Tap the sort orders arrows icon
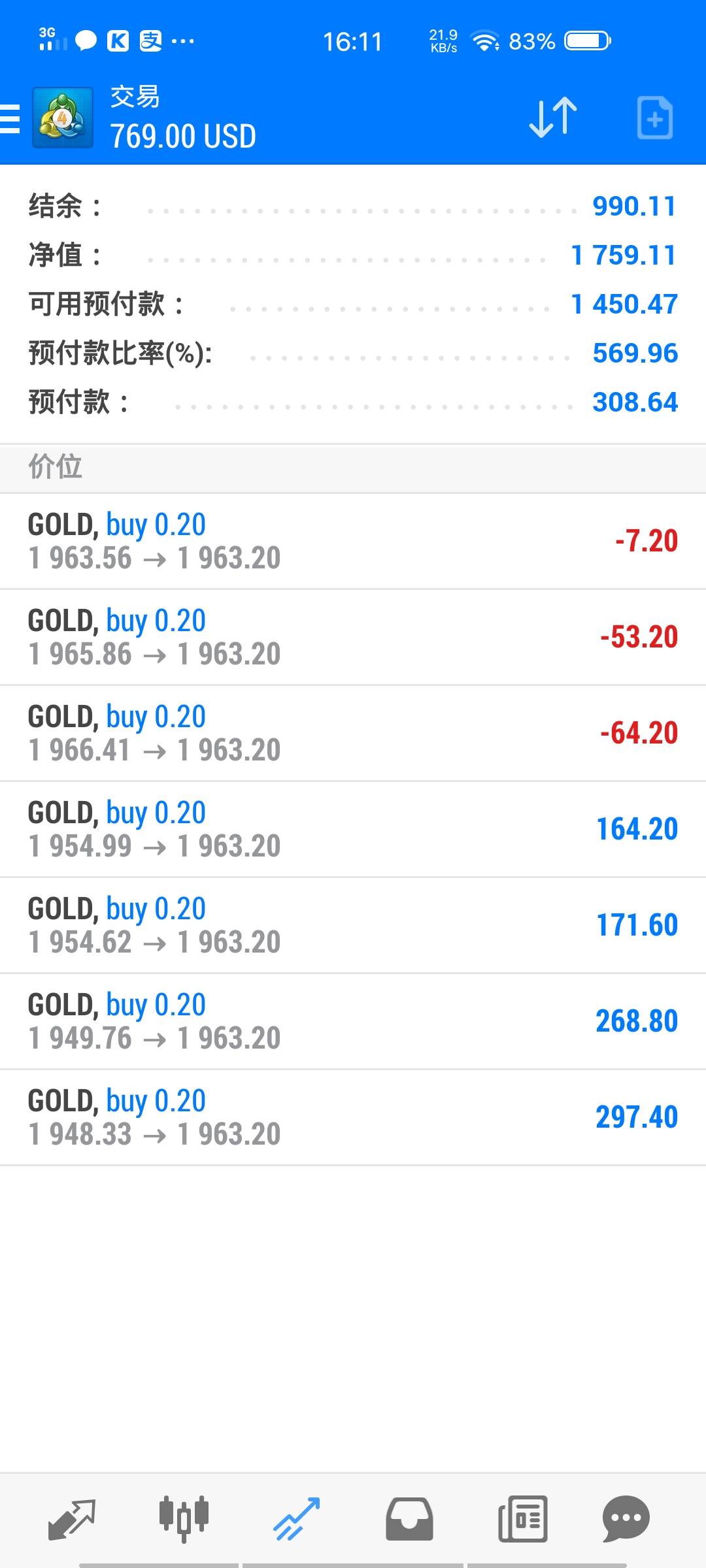This screenshot has height=1568, width=706. pyautogui.click(x=553, y=118)
